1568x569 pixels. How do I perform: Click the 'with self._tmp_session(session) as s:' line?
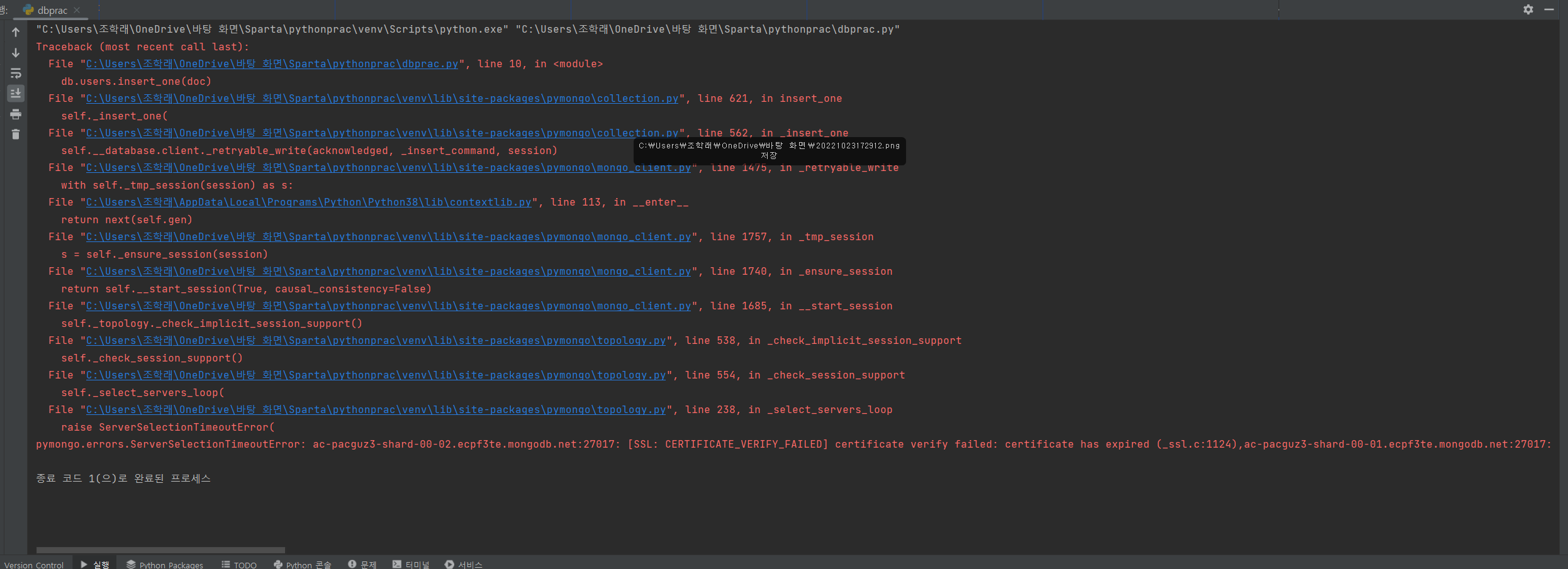(177, 185)
